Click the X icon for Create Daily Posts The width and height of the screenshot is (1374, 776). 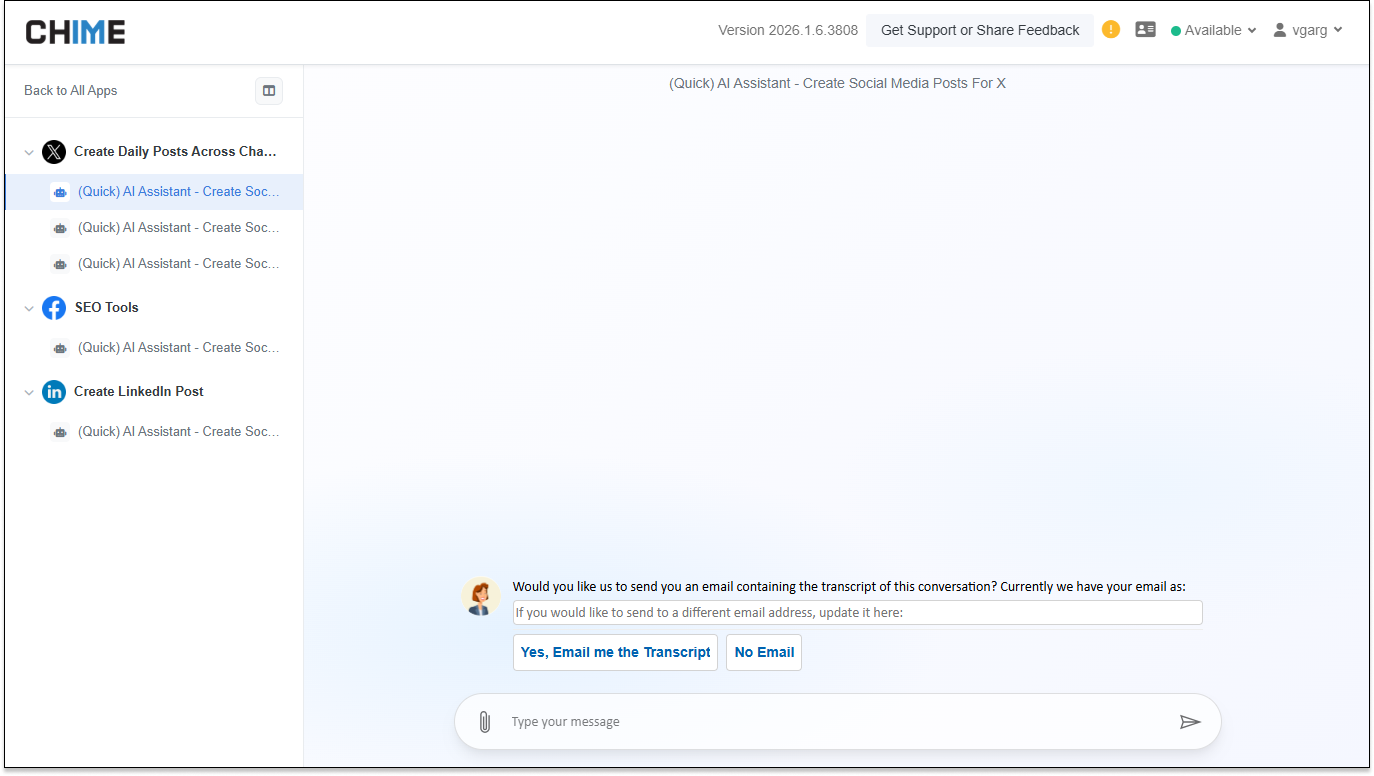(54, 152)
